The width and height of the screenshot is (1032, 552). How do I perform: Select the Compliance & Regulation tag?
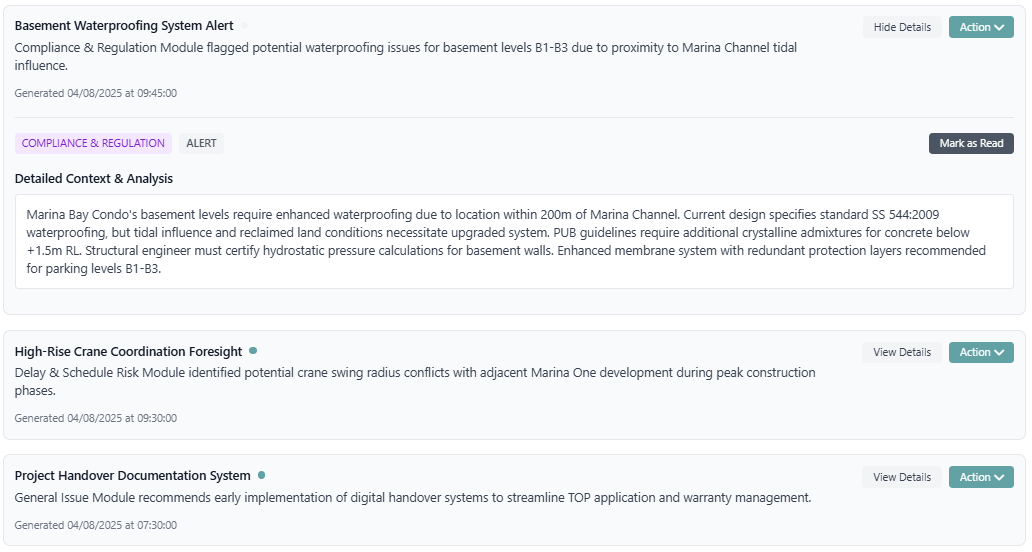[x=93, y=143]
